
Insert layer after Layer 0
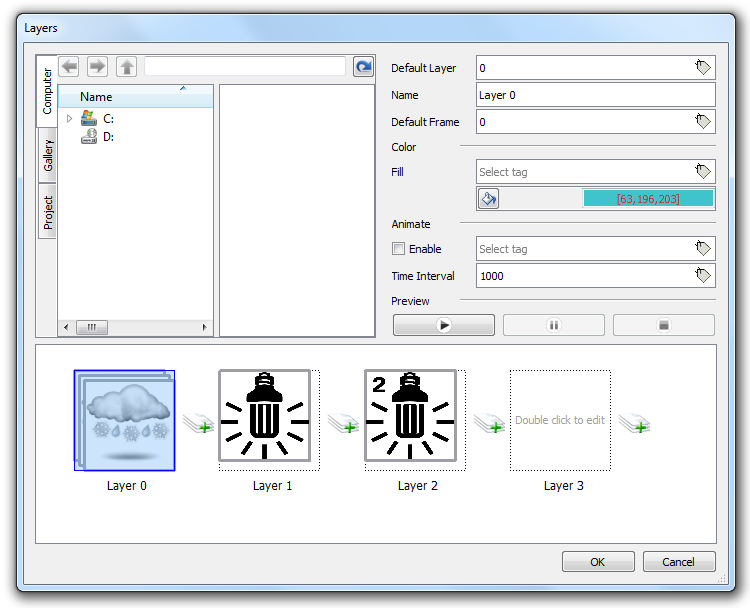pos(198,423)
